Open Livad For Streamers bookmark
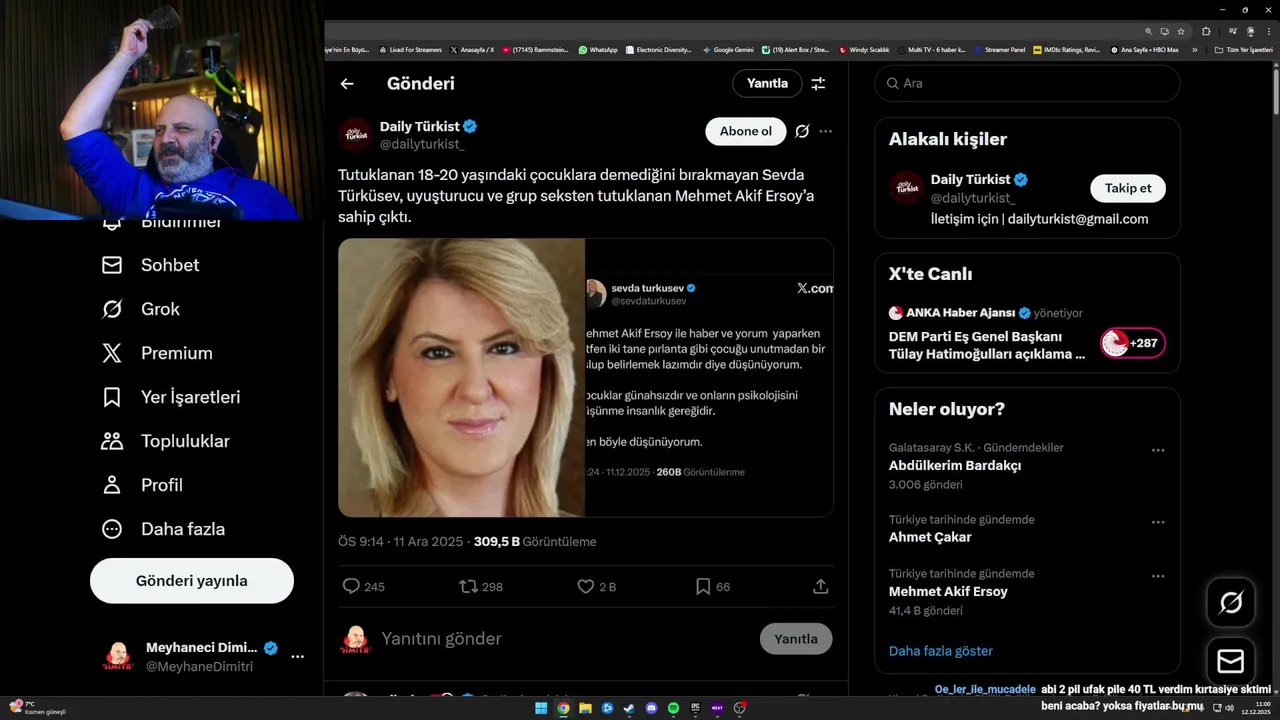The width and height of the screenshot is (1280, 720). [411, 50]
